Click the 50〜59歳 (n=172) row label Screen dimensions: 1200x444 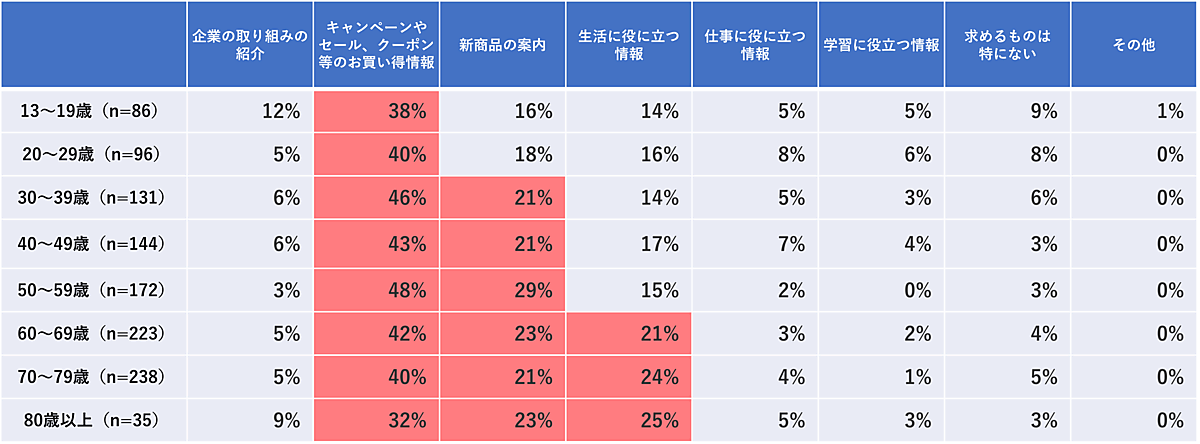coord(92,290)
